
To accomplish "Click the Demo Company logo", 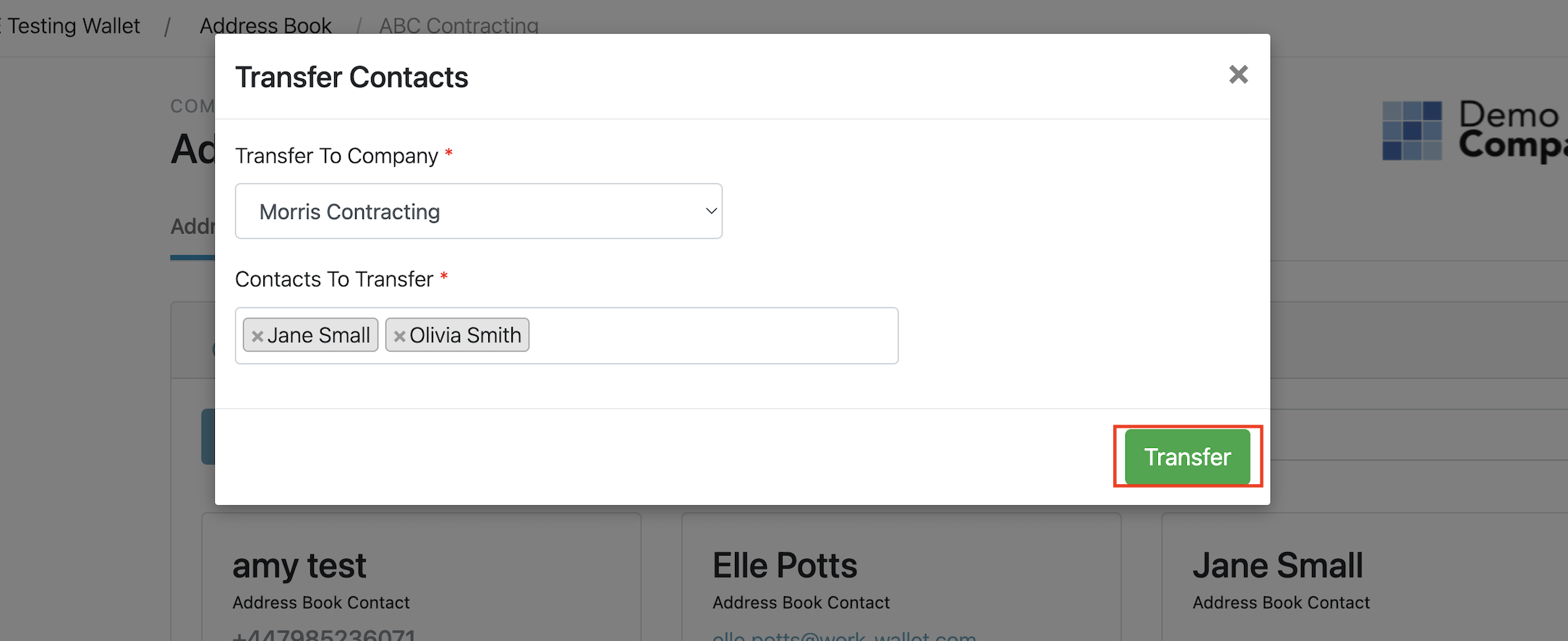I will pyautogui.click(x=1474, y=131).
